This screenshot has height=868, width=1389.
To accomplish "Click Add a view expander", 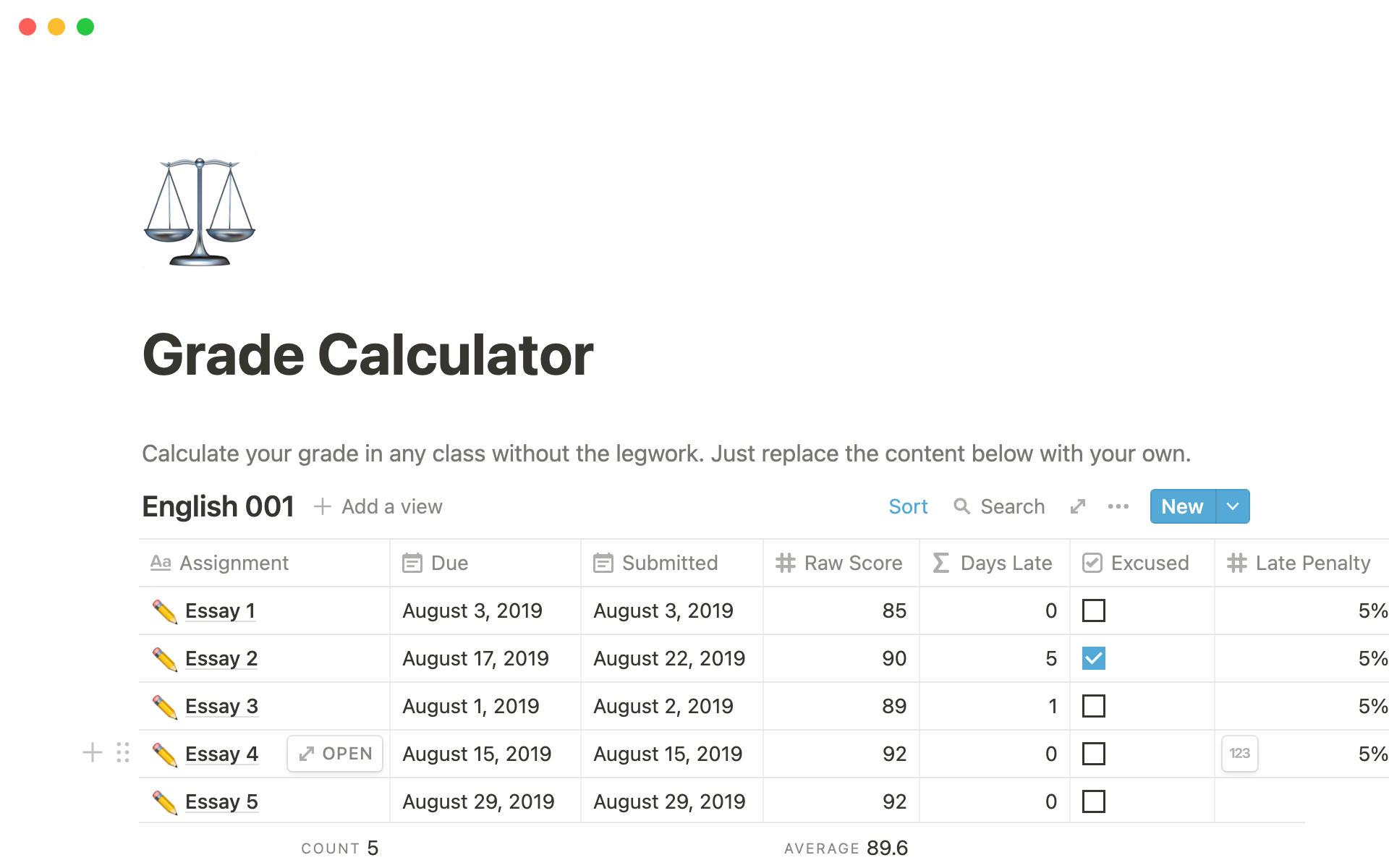I will (x=325, y=506).
